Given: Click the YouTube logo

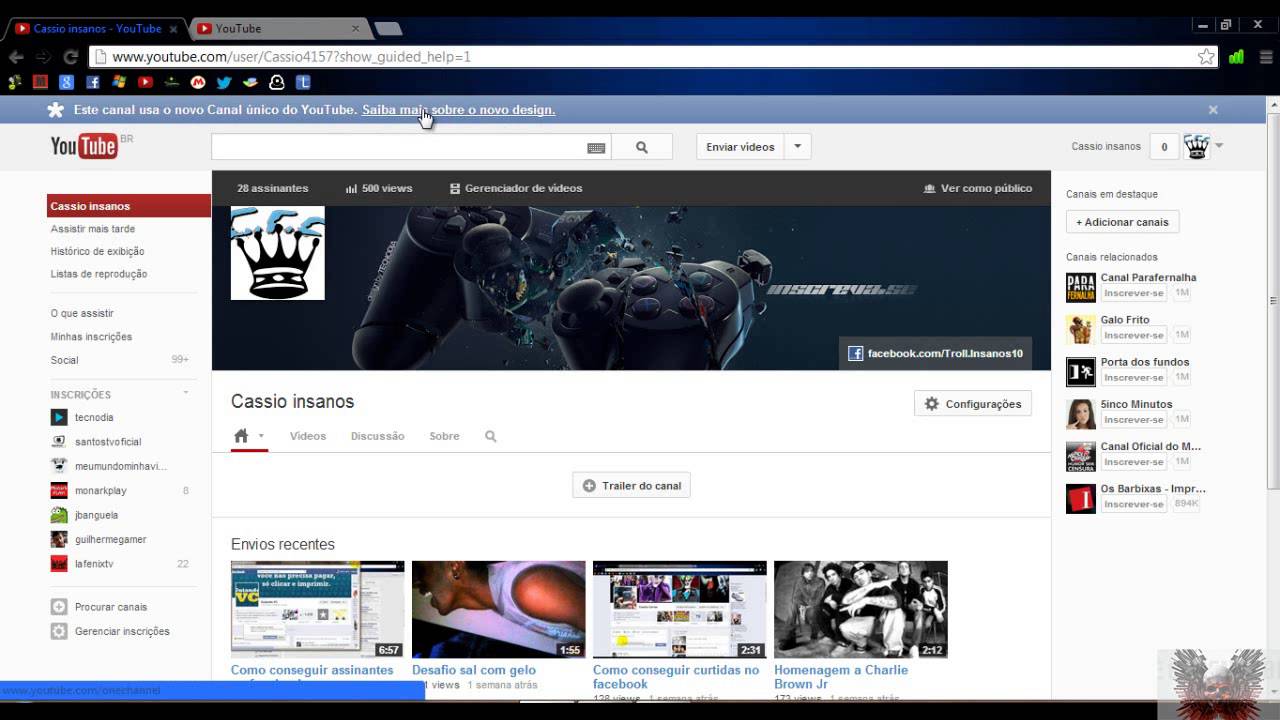Looking at the screenshot, I should (x=84, y=146).
